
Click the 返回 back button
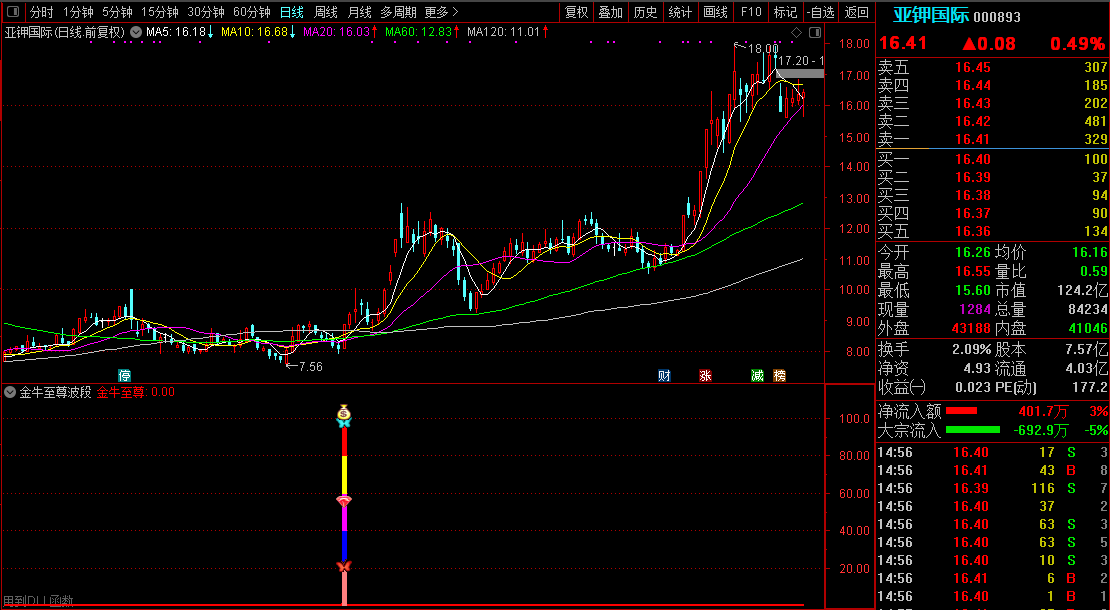coord(857,12)
